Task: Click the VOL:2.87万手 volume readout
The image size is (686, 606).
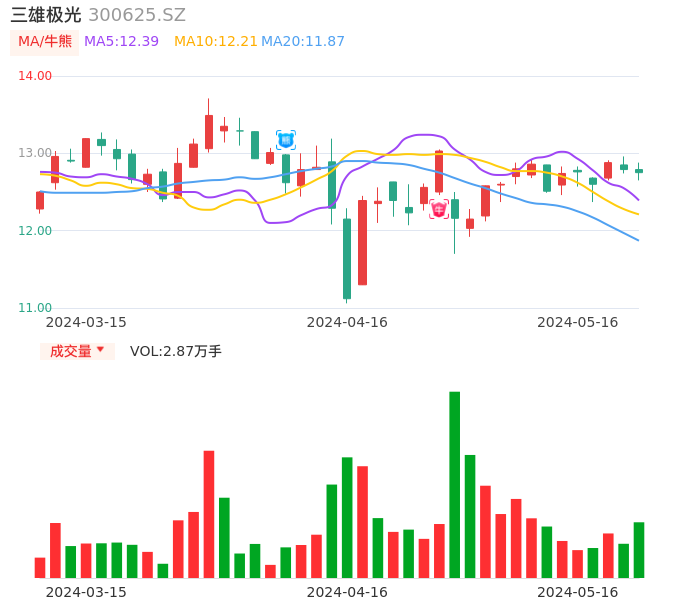Action: 176,351
